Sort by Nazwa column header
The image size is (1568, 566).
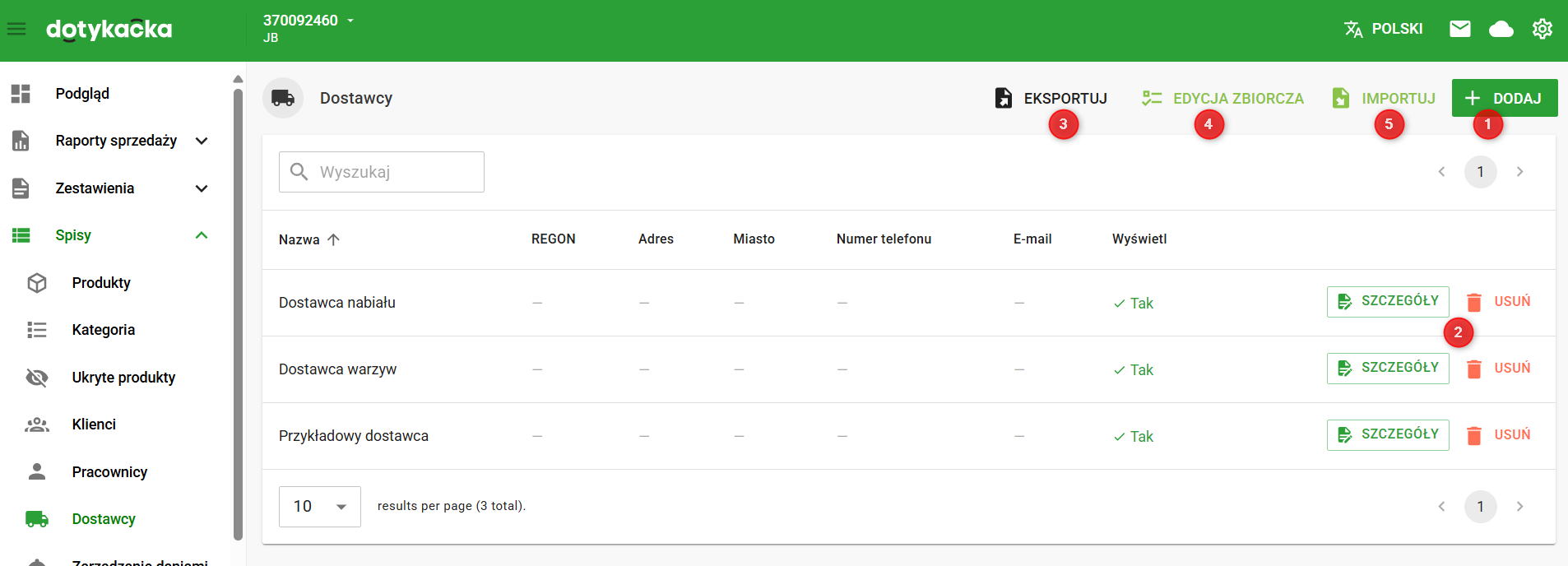click(299, 239)
